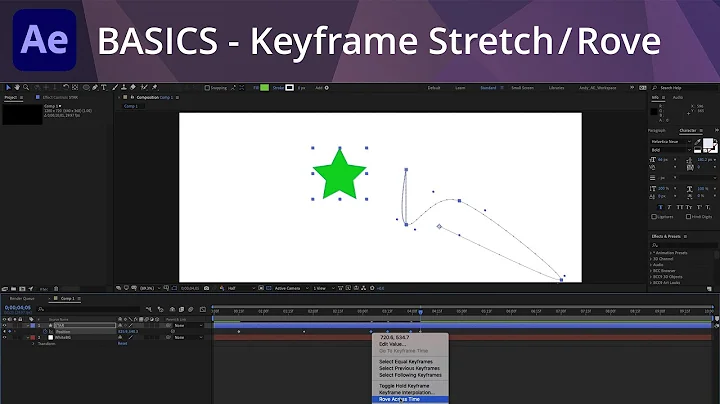This screenshot has width=720, height=404.
Task: Switch to the Render Queue tab
Action: [22, 298]
